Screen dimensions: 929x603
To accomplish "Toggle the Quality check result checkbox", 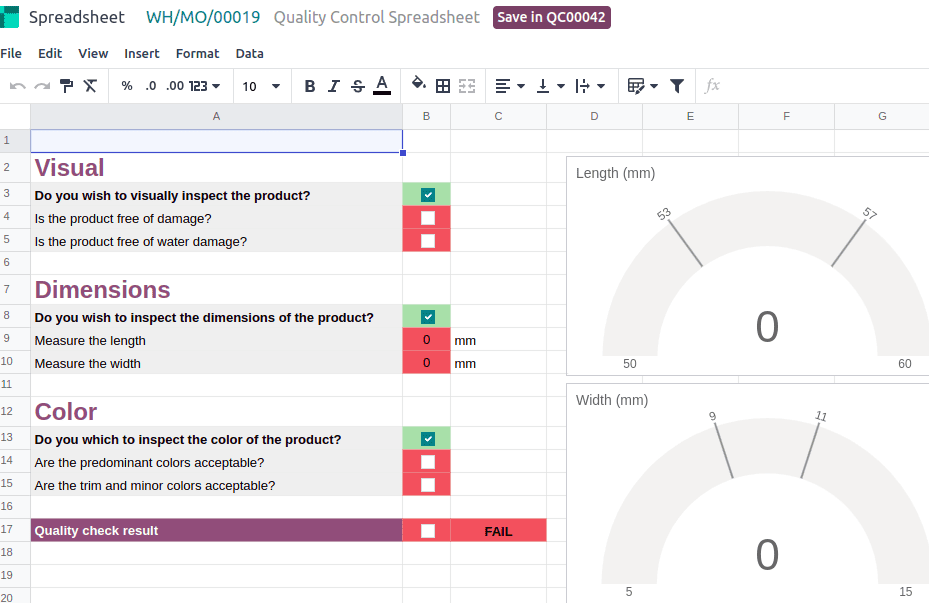I will [x=426, y=530].
